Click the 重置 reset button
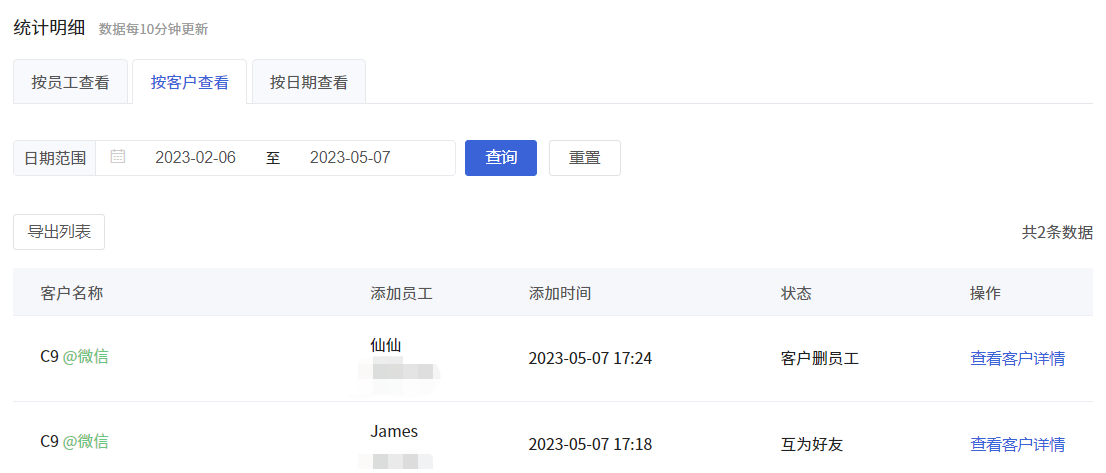This screenshot has width=1106, height=473. pos(585,158)
